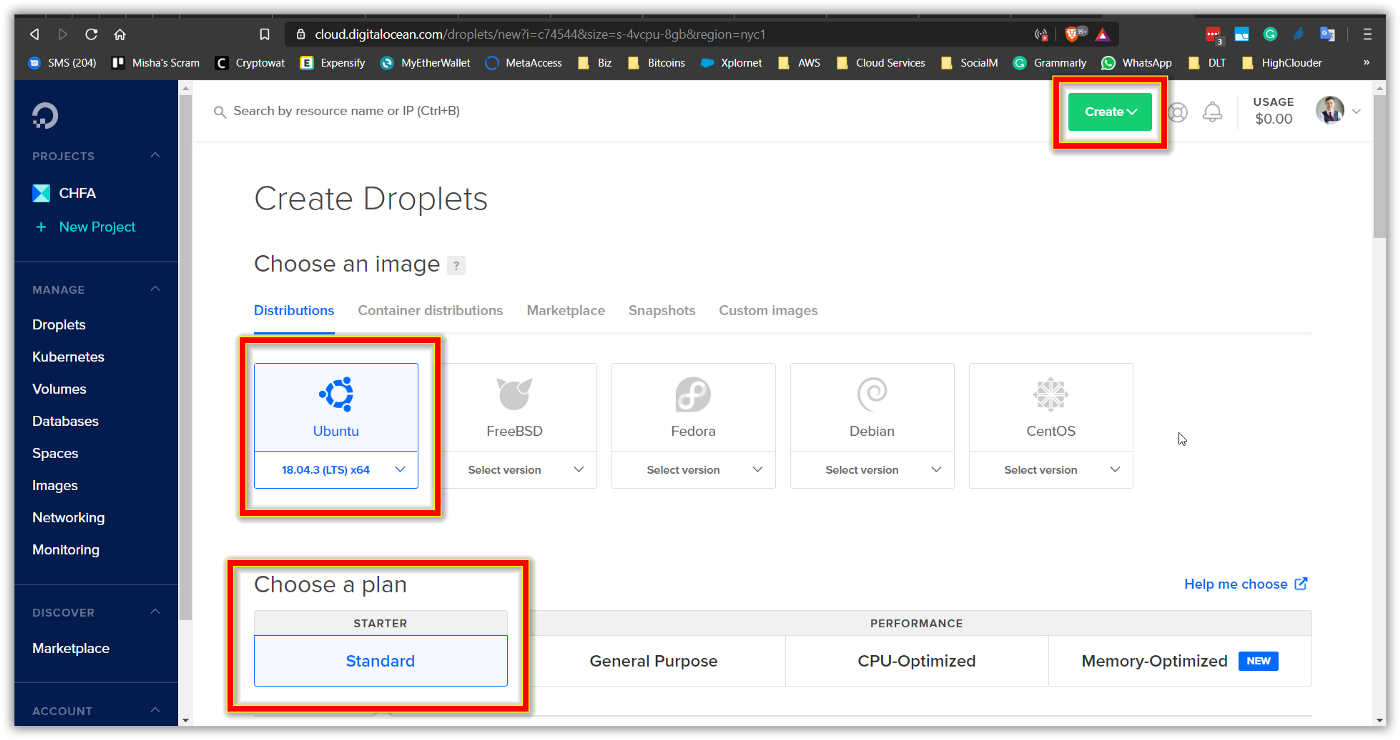
Task: Open Databases in the sidebar
Action: 65,421
